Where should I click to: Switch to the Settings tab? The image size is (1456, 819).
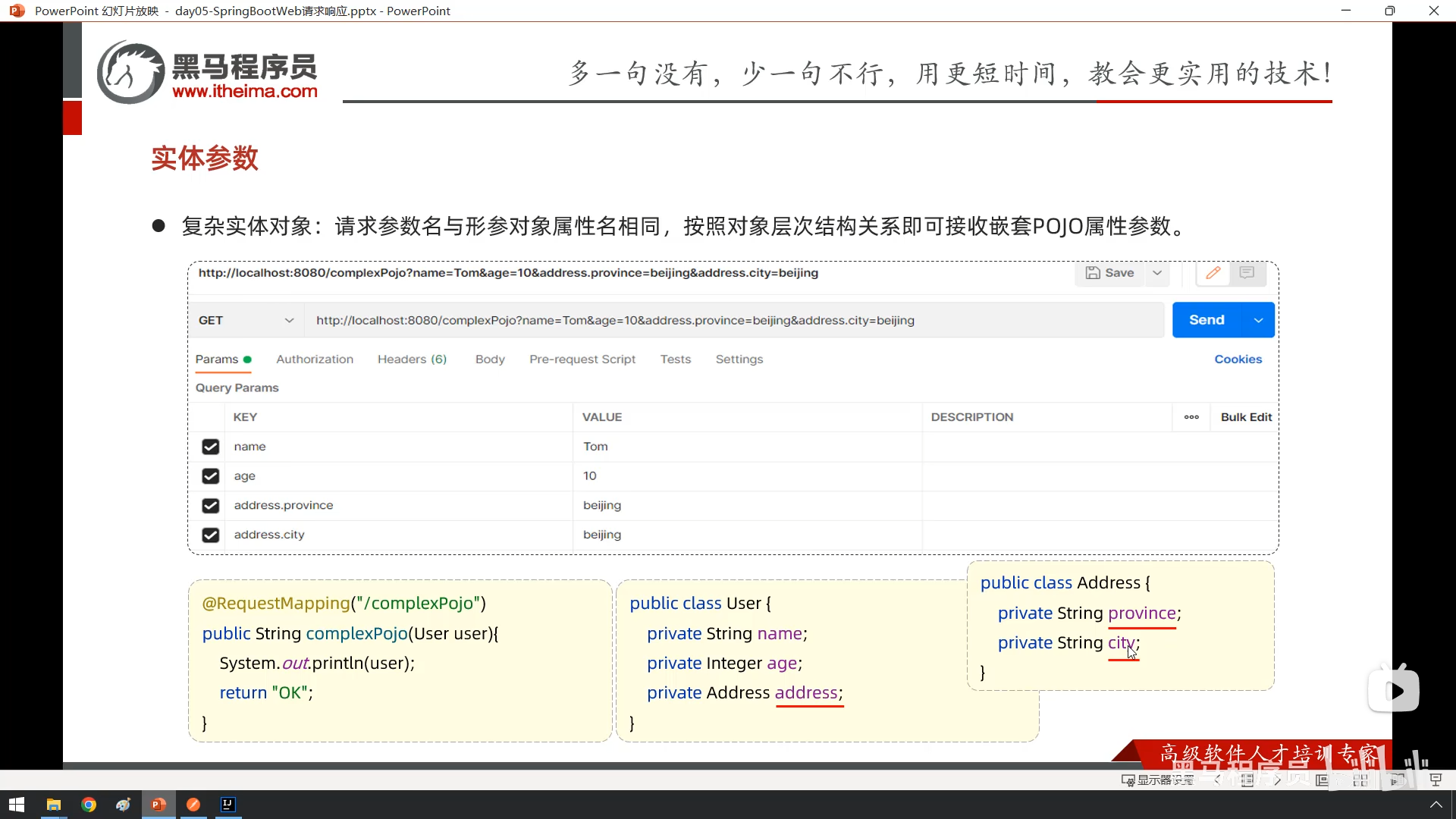pyautogui.click(x=739, y=359)
